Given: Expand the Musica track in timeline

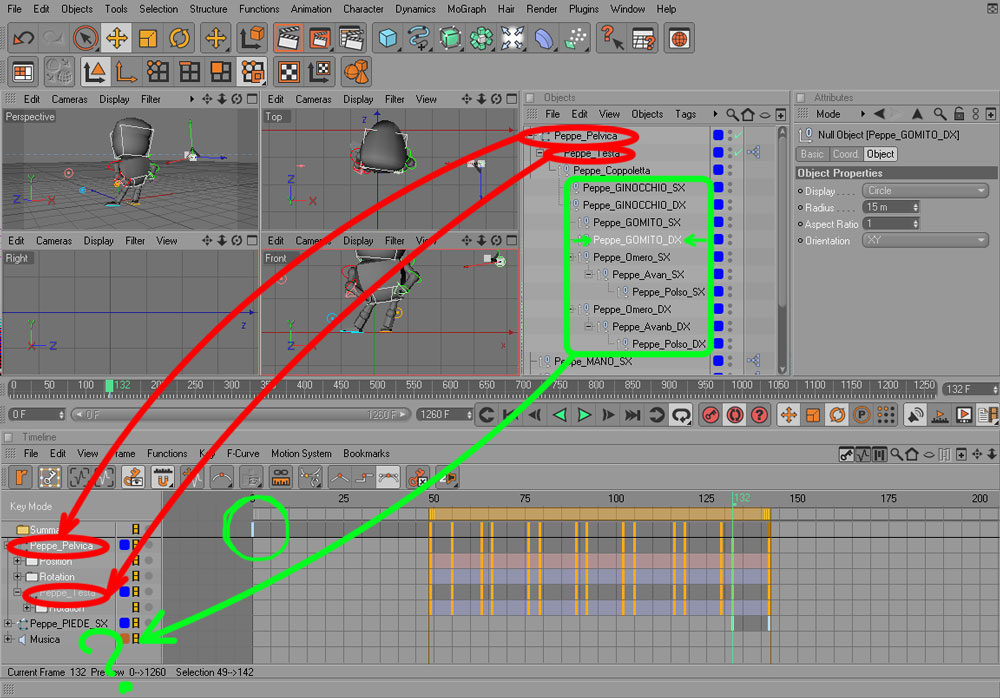Looking at the screenshot, I should coord(8,639).
